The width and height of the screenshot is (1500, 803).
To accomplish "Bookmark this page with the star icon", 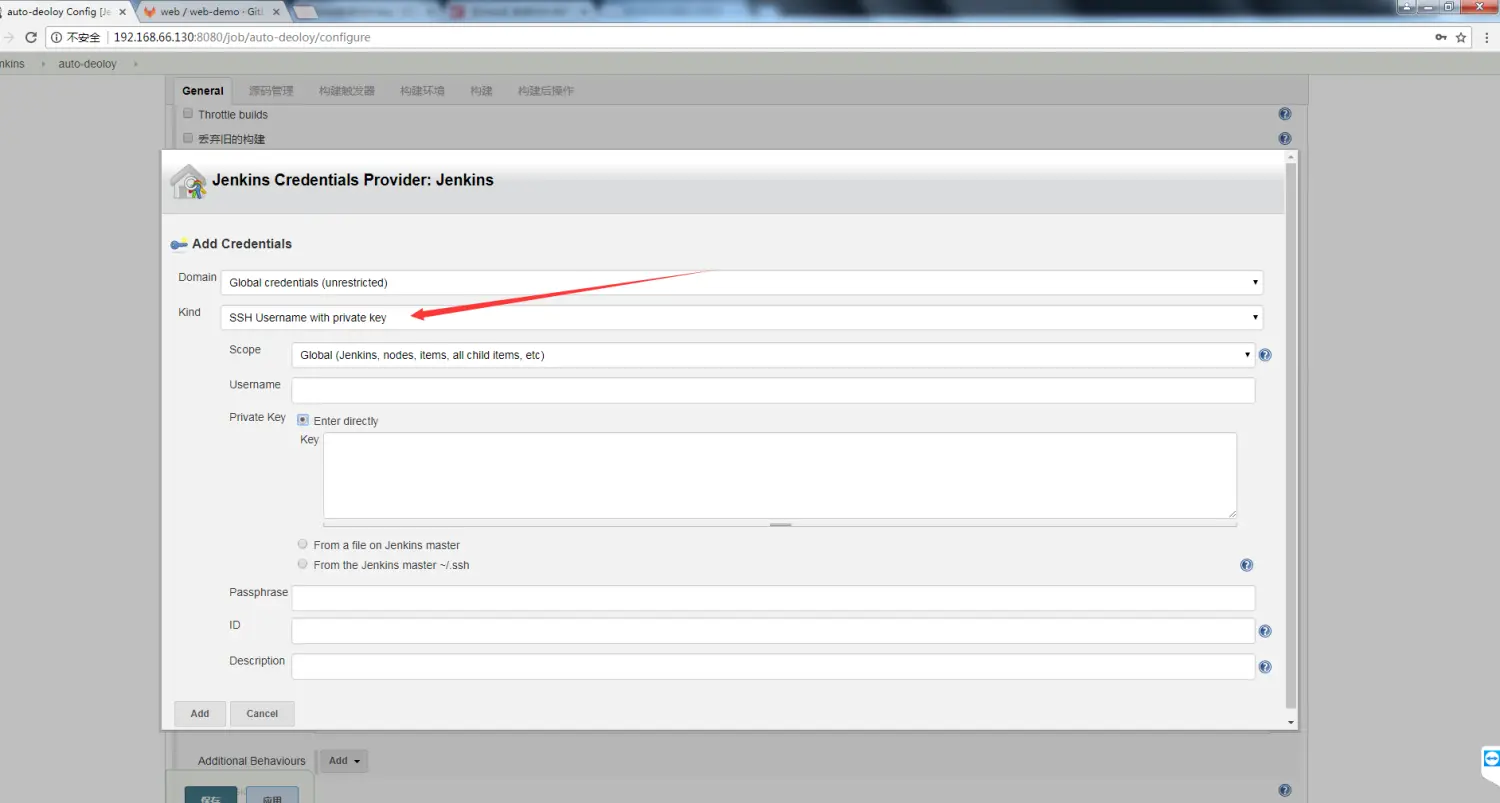I will coord(1461,37).
